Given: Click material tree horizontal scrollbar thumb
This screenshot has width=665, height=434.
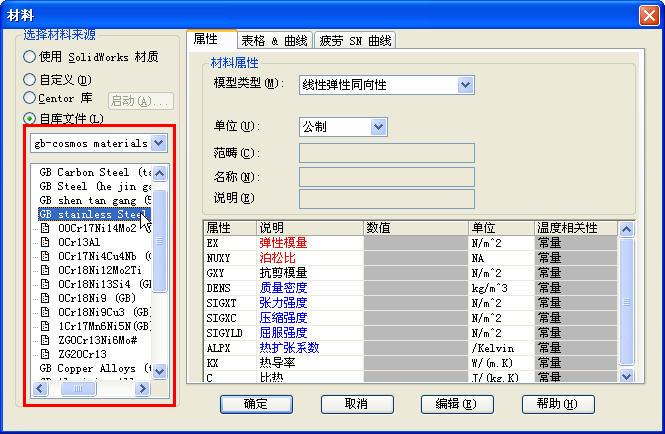Looking at the screenshot, I should (x=78, y=388).
